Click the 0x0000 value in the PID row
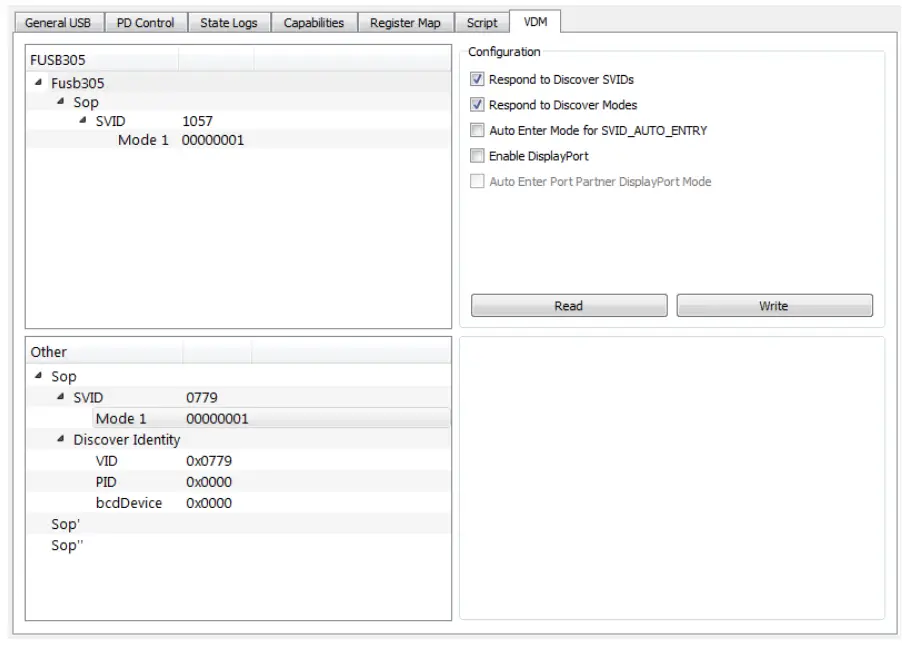 tap(209, 482)
